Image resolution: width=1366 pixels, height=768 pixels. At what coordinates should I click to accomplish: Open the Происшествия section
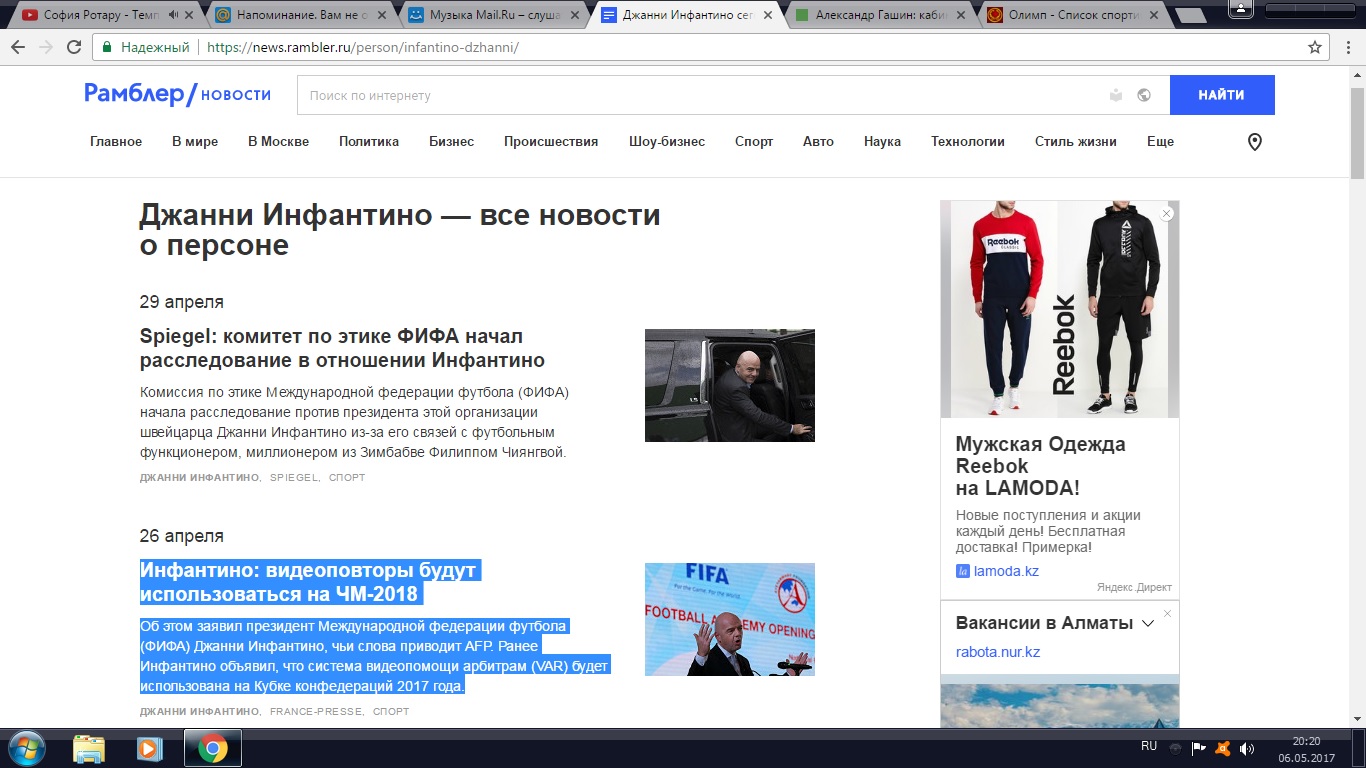point(551,142)
